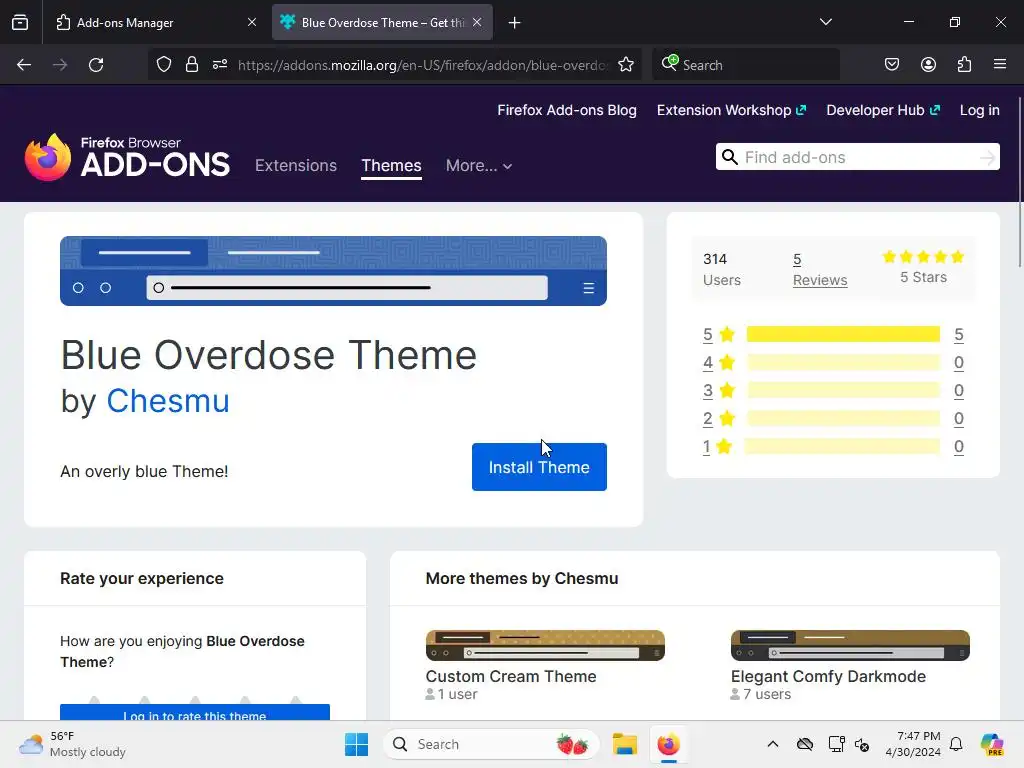Expand the list all tabs chevron
The height and width of the screenshot is (768, 1024).
[x=825, y=22]
